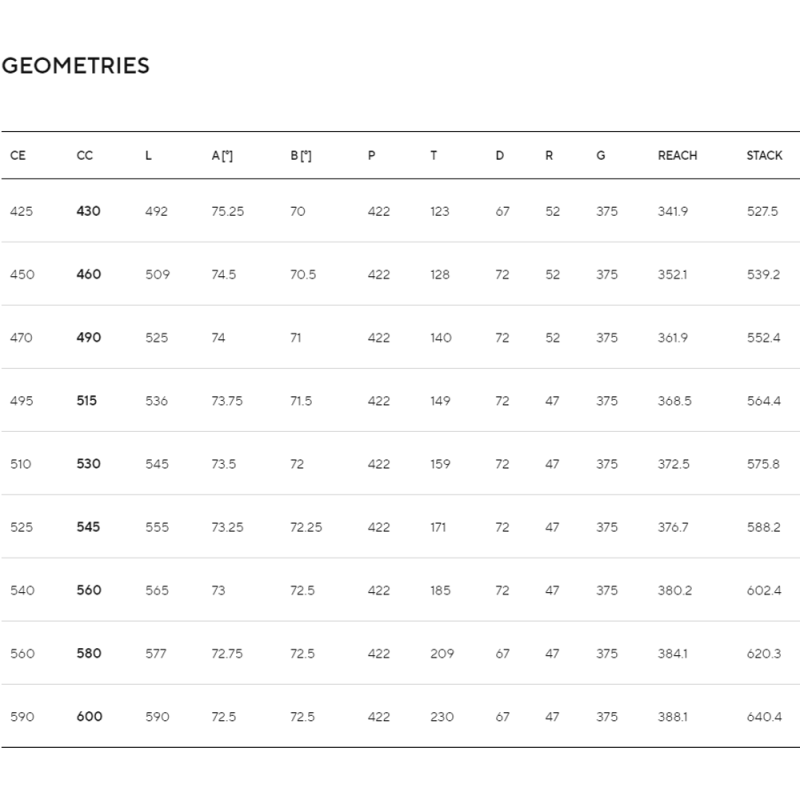Click the bold 490 size cell
Viewport: 800px width, 800px height.
tap(89, 338)
